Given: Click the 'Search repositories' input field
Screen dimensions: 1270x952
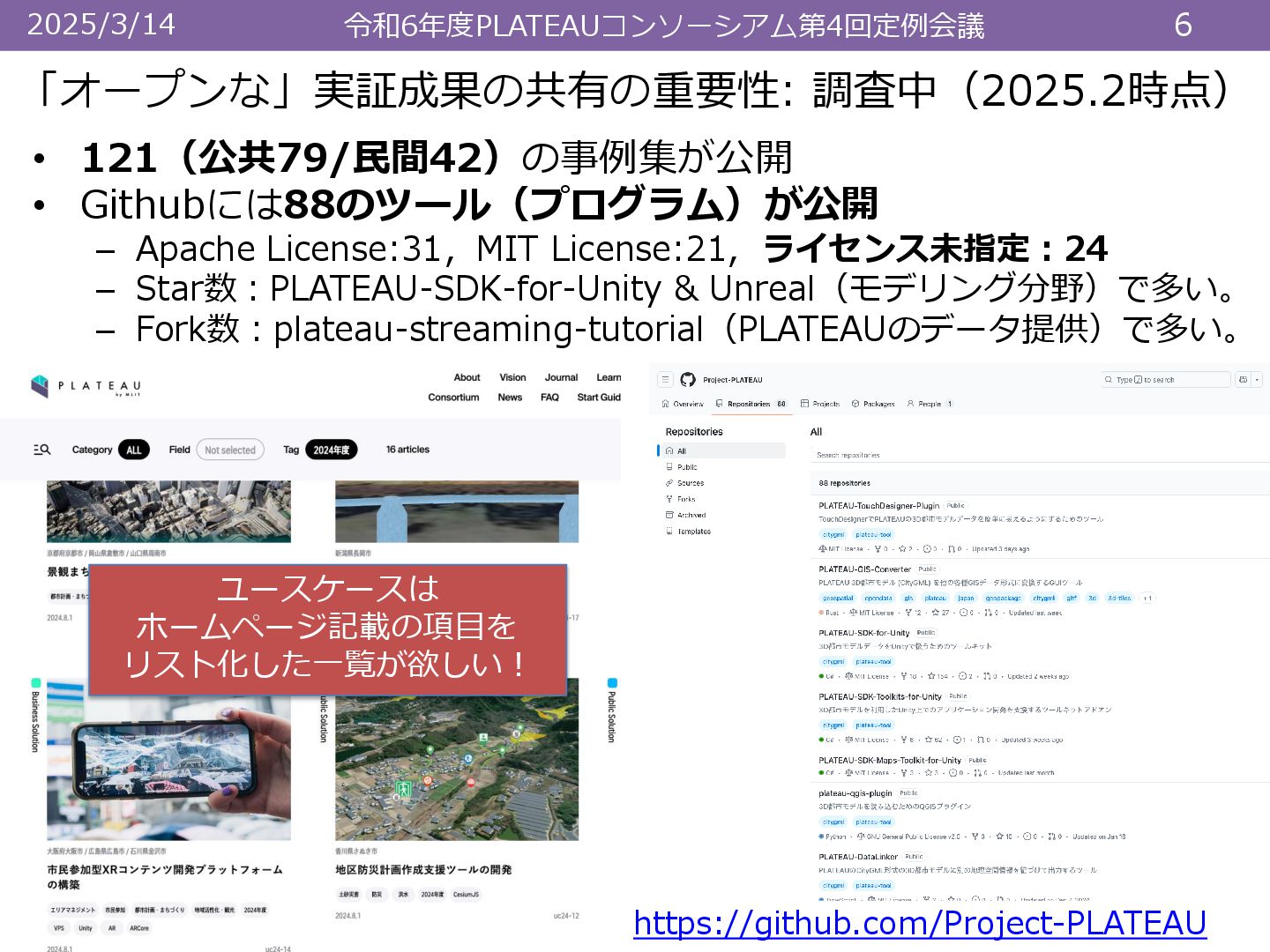Looking at the screenshot, I should [x=1039, y=455].
